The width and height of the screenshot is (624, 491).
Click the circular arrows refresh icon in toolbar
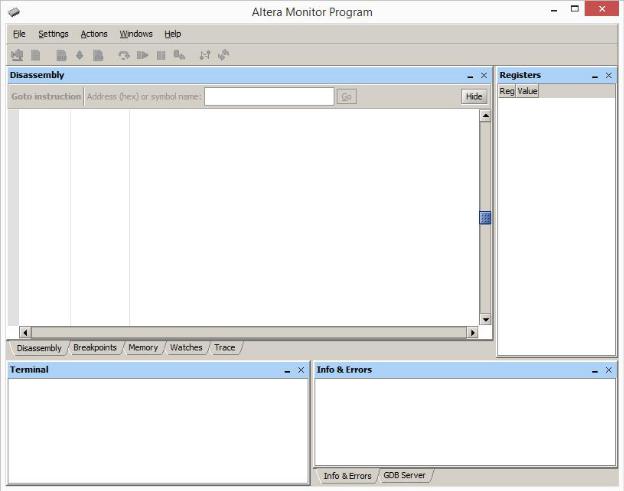click(x=224, y=55)
